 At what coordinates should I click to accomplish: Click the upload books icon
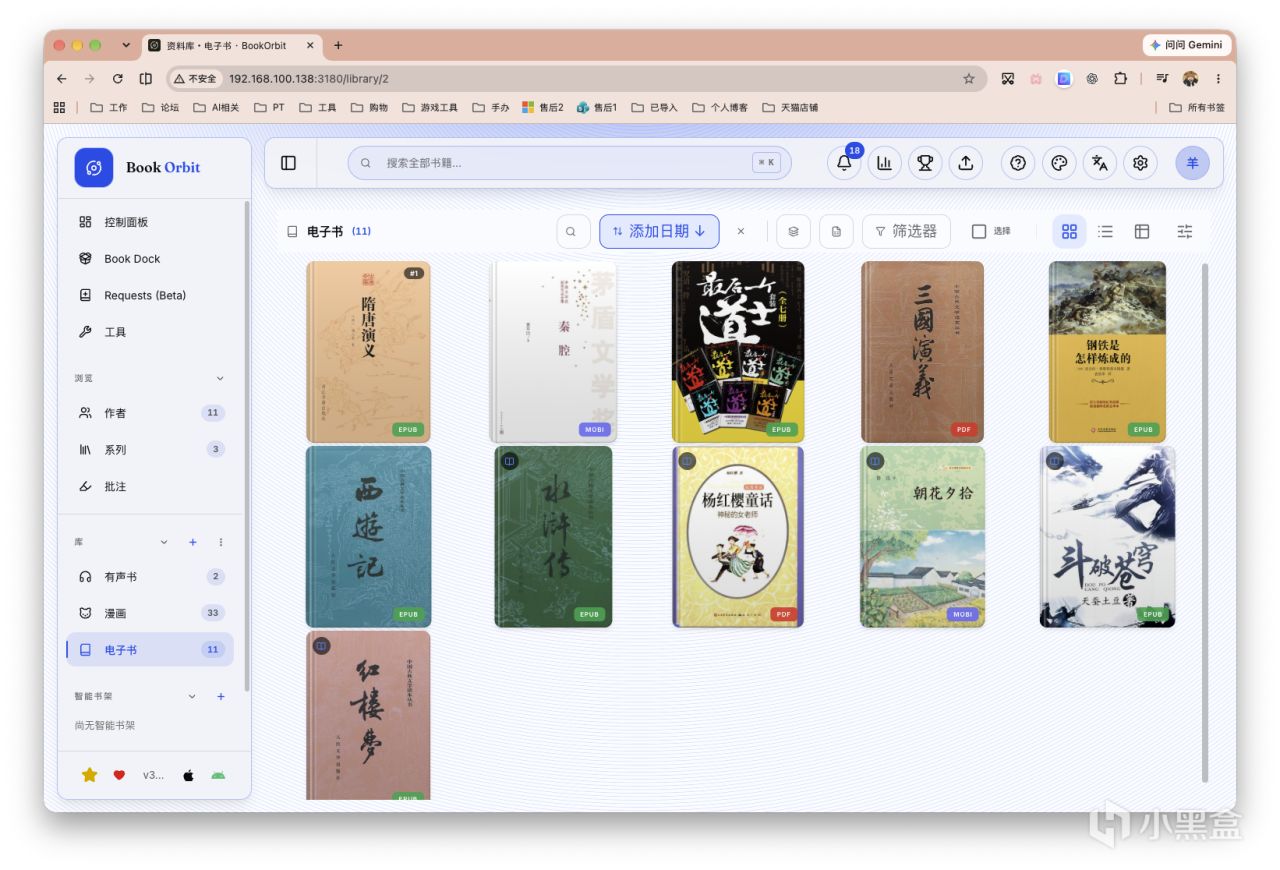coord(965,163)
